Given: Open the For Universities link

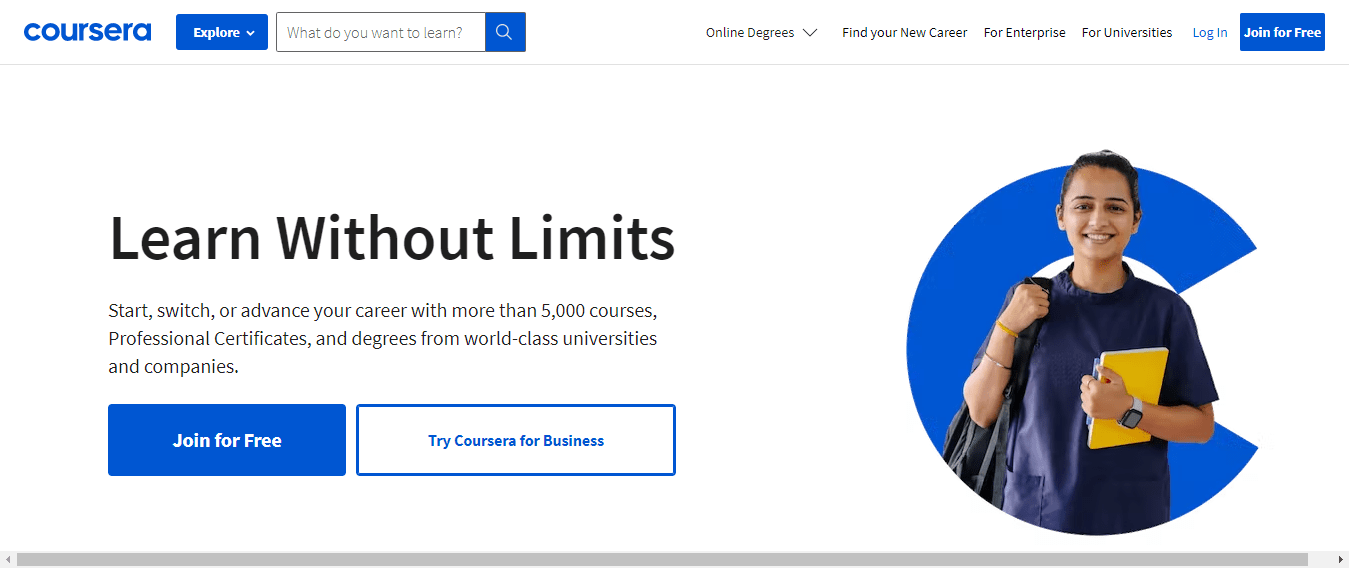Looking at the screenshot, I should [1127, 33].
